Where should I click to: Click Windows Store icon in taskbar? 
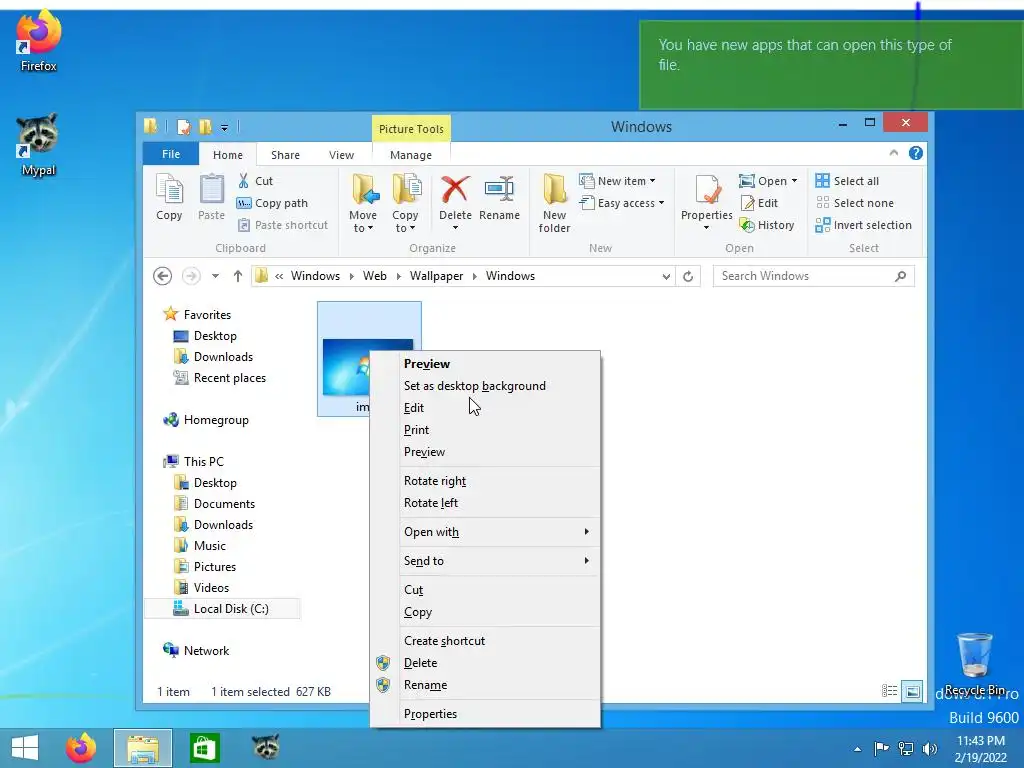[x=204, y=748]
